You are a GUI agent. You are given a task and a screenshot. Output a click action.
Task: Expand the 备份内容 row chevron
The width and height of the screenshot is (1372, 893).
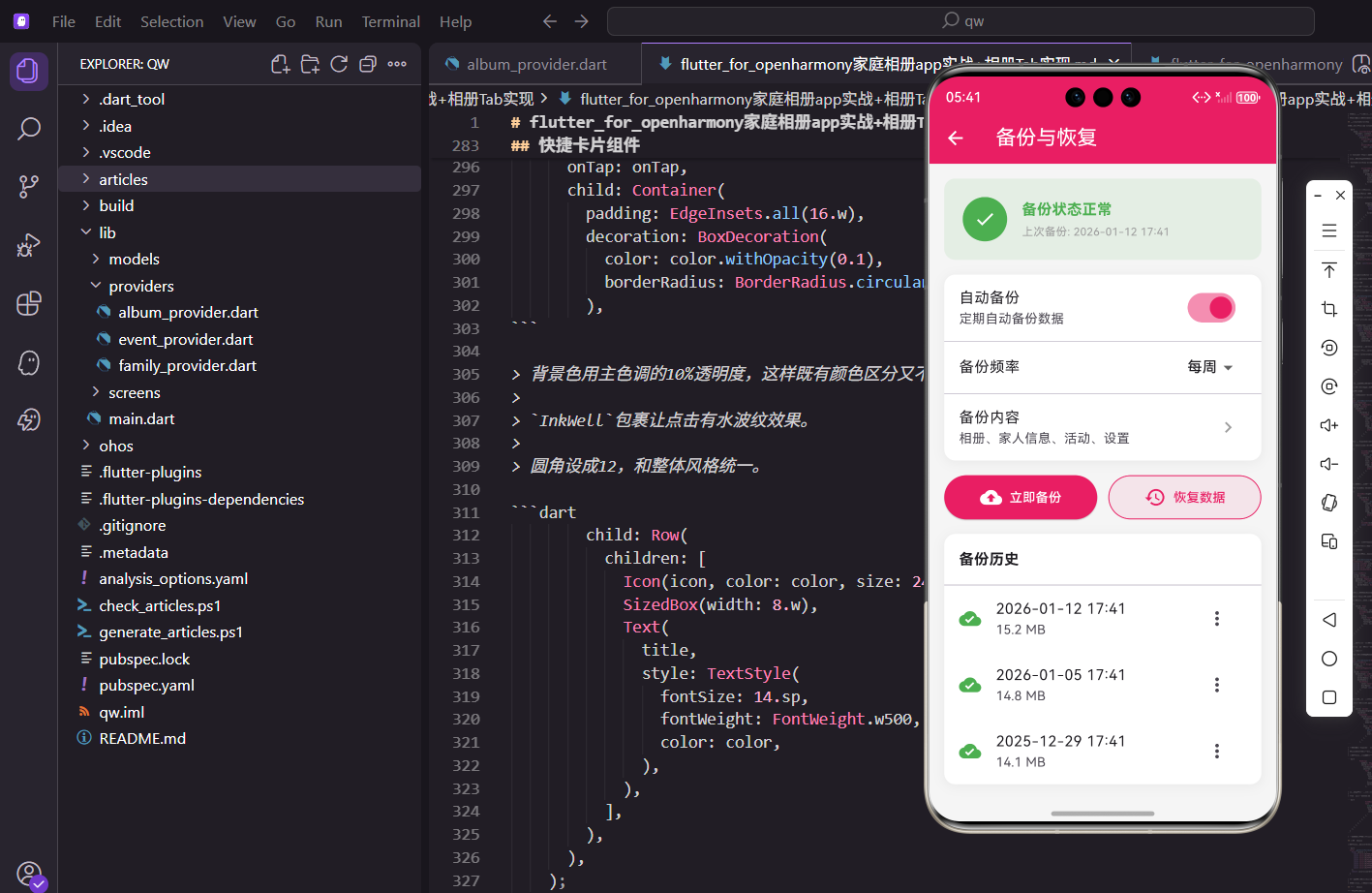(1228, 427)
